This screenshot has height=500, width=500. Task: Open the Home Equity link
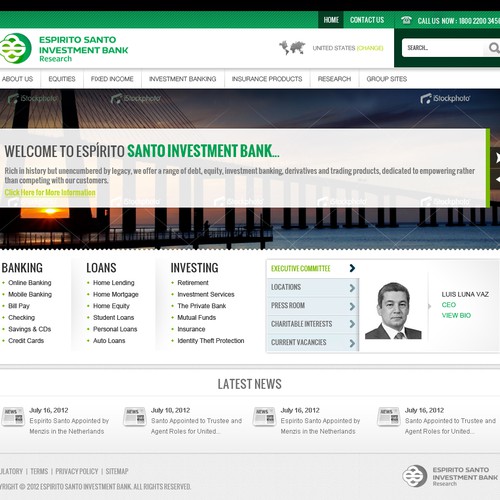tap(111, 306)
